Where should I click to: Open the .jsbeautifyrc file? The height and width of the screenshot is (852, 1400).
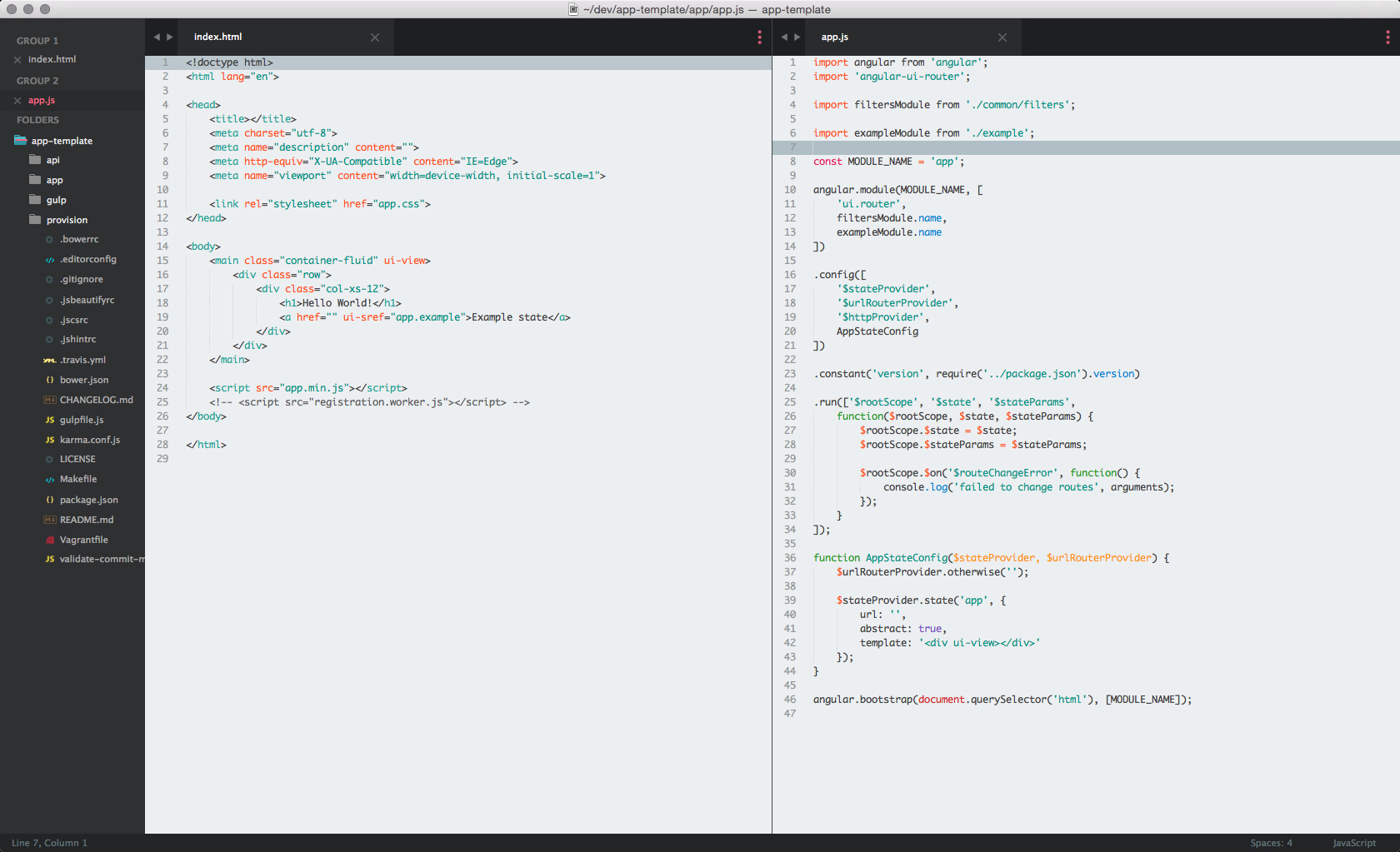pyautogui.click(x=87, y=300)
